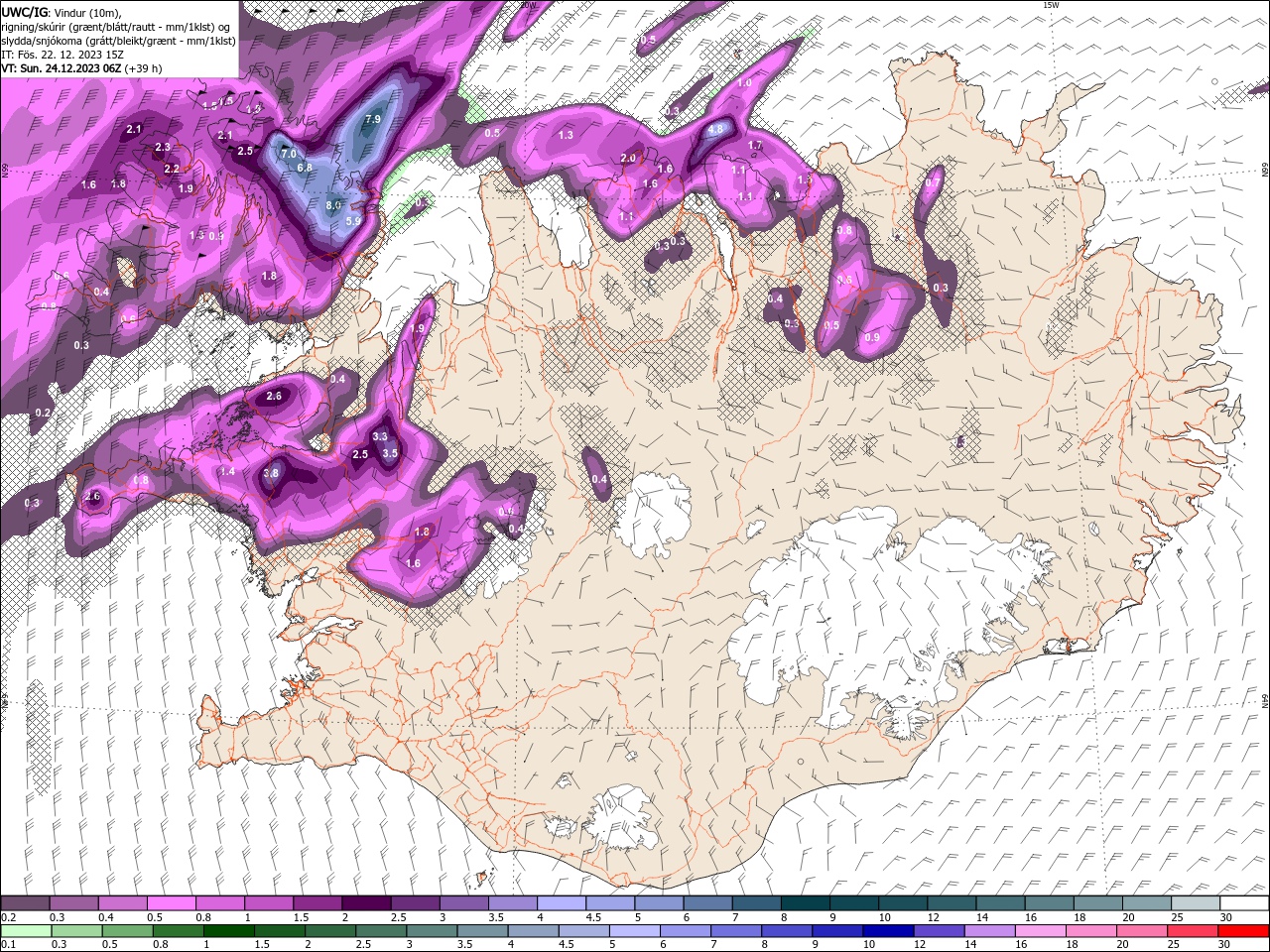Viewport: 1270px width, 952px height.
Task: Click the 2.0 precipitation value on the map
Action: tap(628, 158)
